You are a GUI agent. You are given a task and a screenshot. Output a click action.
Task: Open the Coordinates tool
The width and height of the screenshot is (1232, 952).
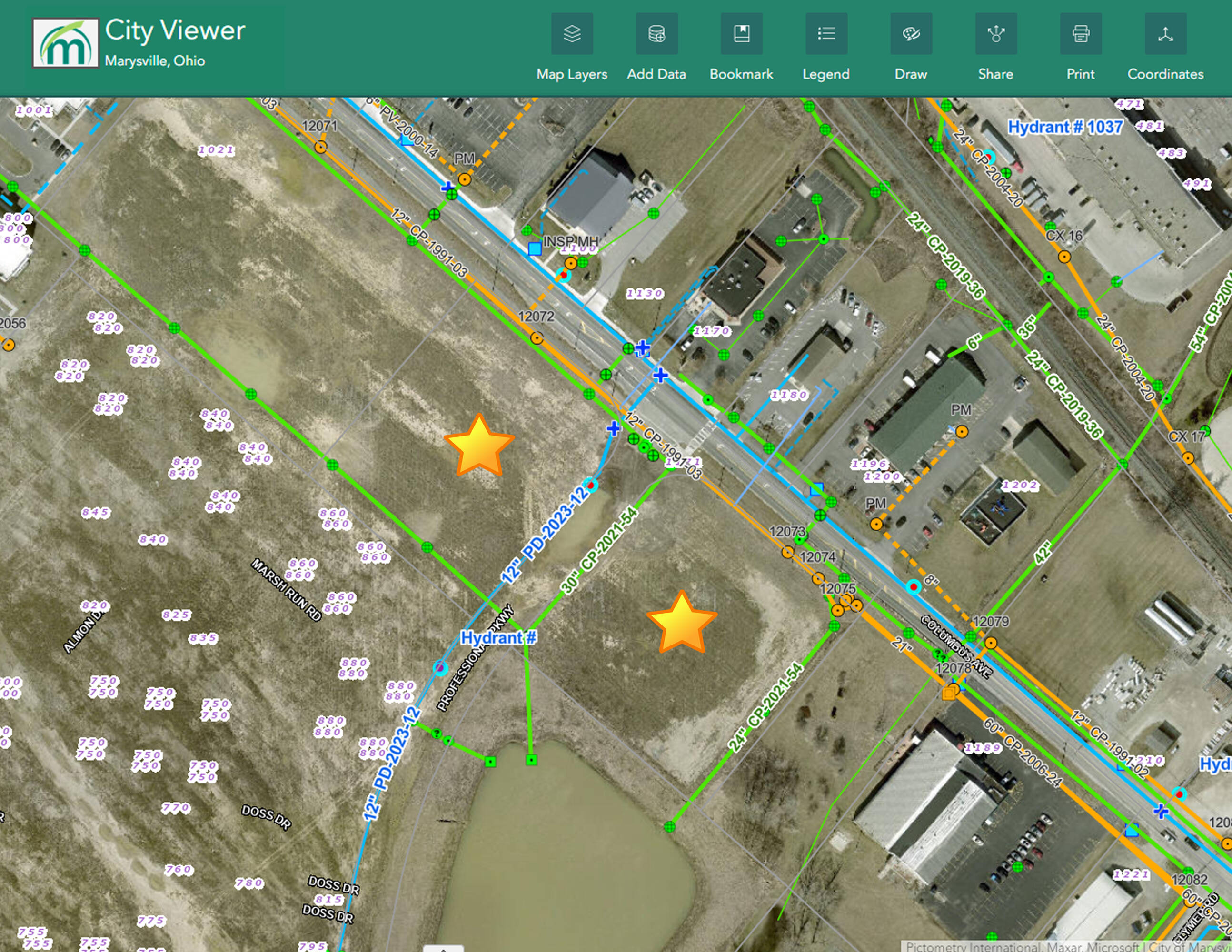point(1165,34)
